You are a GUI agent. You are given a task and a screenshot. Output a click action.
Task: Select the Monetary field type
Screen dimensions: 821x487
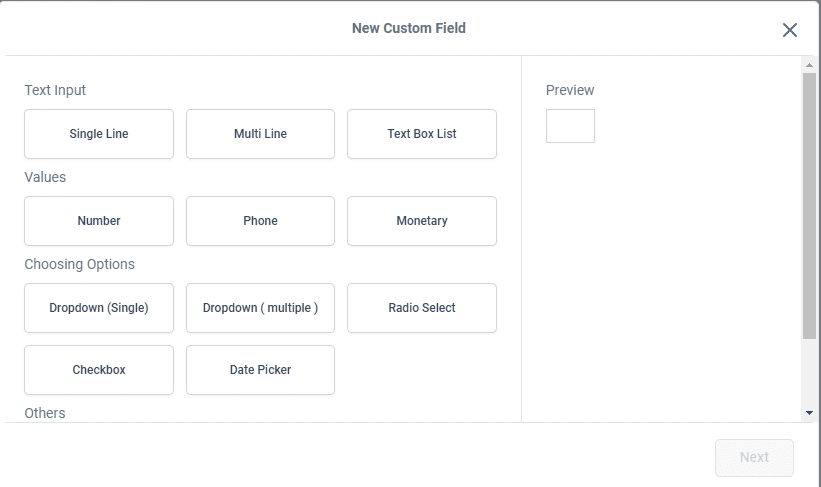[x=422, y=221]
